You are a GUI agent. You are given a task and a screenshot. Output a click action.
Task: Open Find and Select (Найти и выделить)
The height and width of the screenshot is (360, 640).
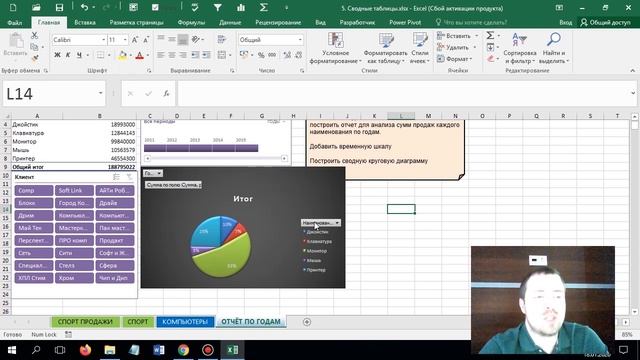coord(554,49)
